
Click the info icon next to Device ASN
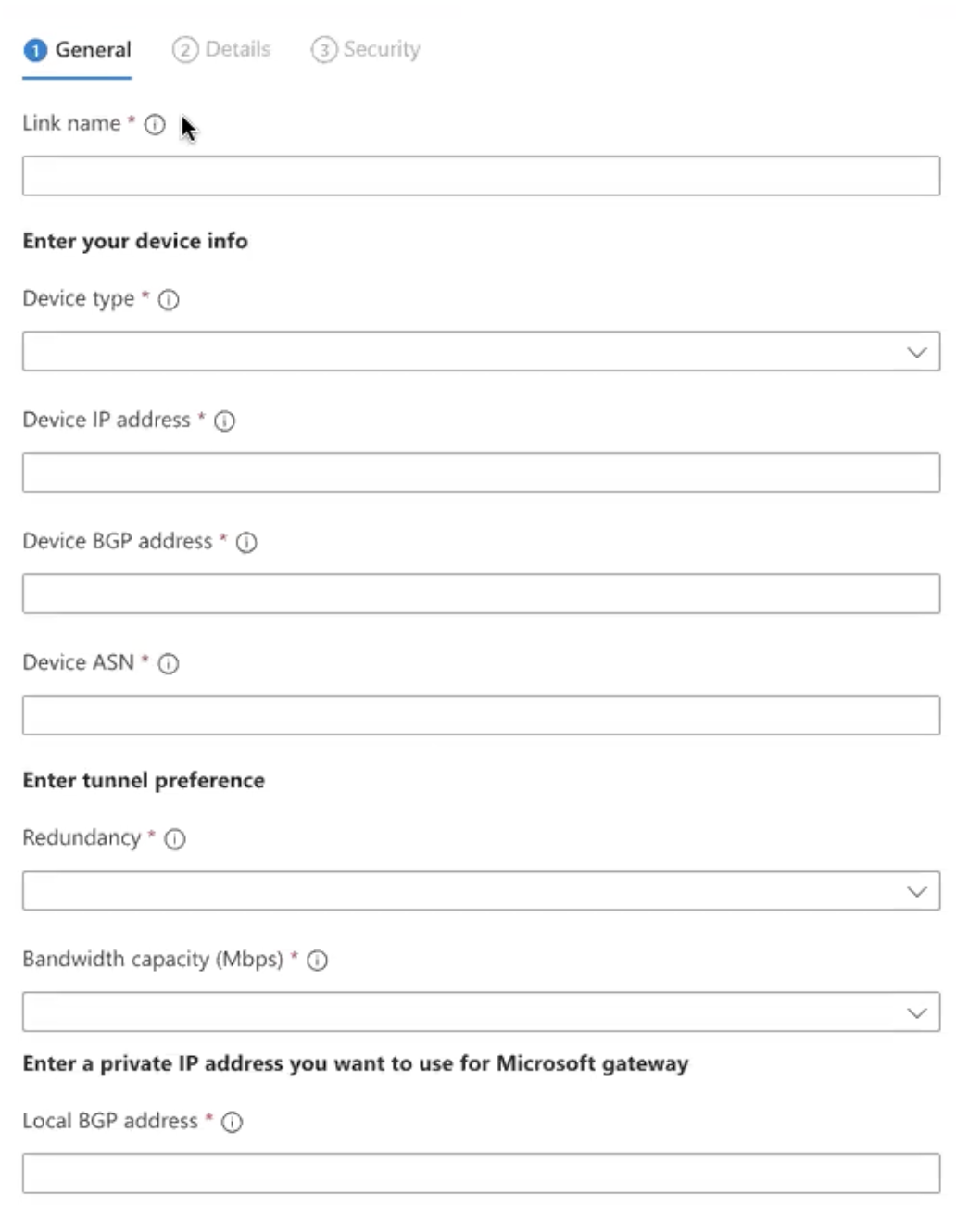click(x=168, y=664)
